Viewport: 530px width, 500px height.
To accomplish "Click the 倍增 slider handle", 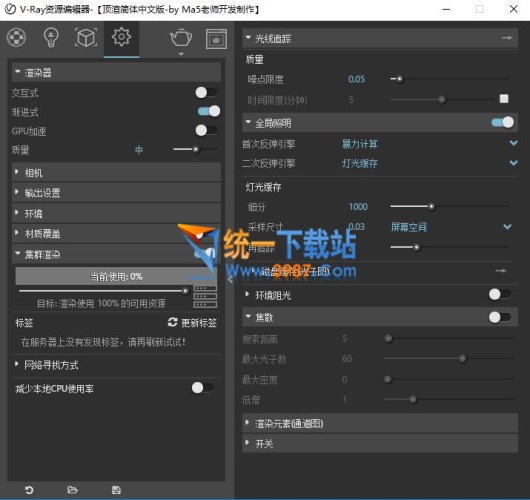I will (x=413, y=399).
